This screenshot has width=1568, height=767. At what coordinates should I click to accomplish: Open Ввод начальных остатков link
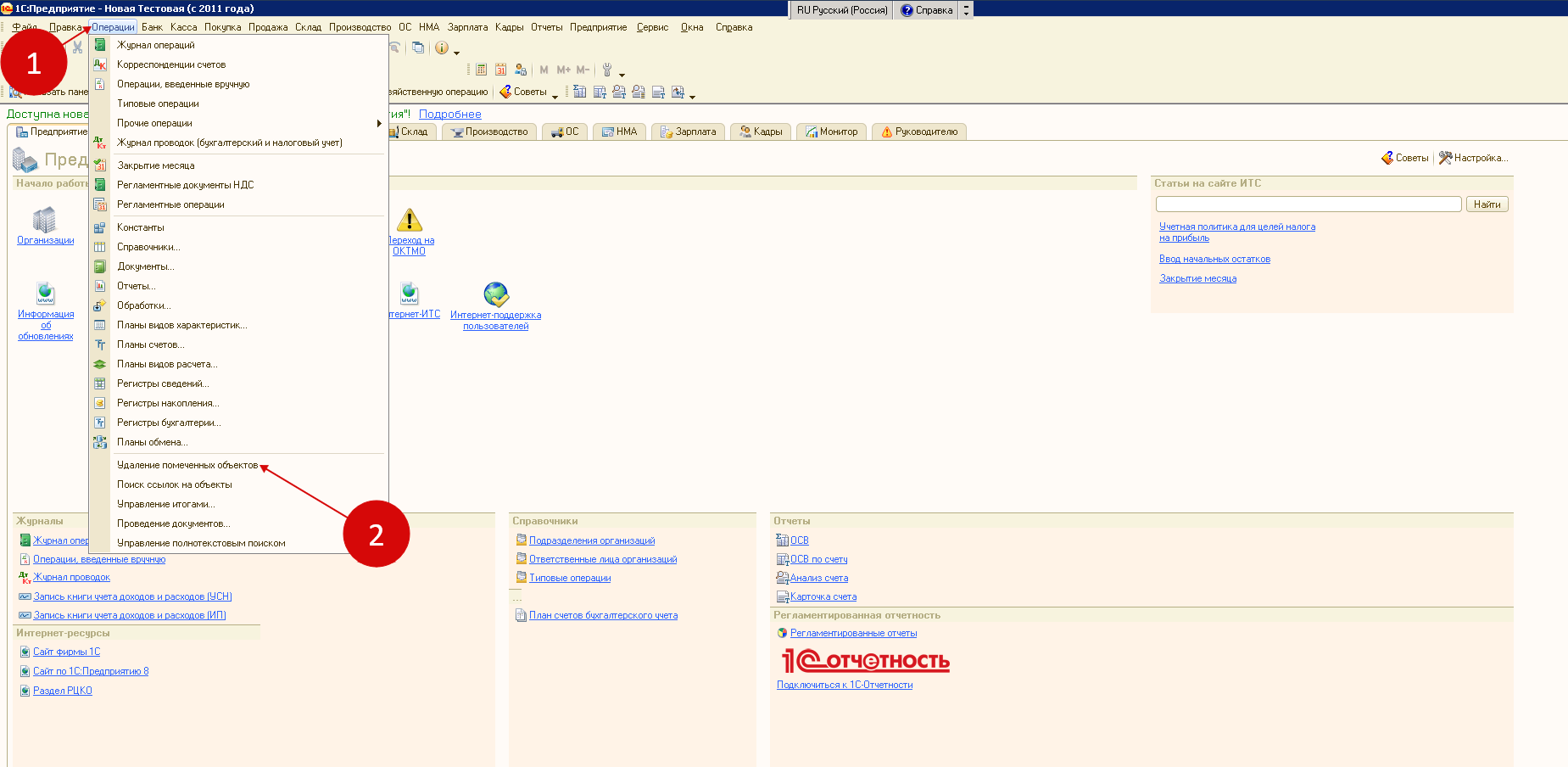tap(1214, 259)
